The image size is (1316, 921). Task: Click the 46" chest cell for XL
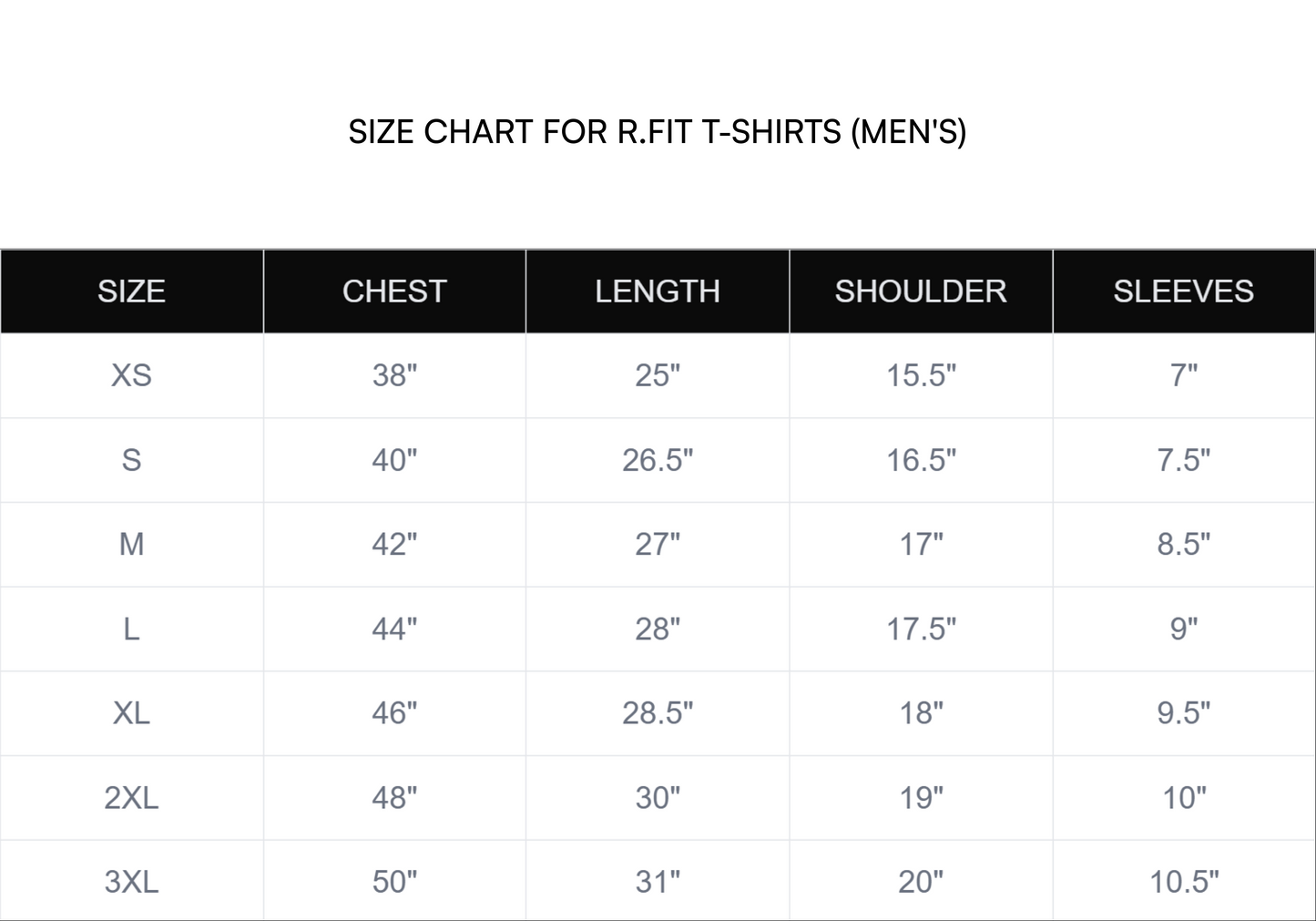[394, 713]
